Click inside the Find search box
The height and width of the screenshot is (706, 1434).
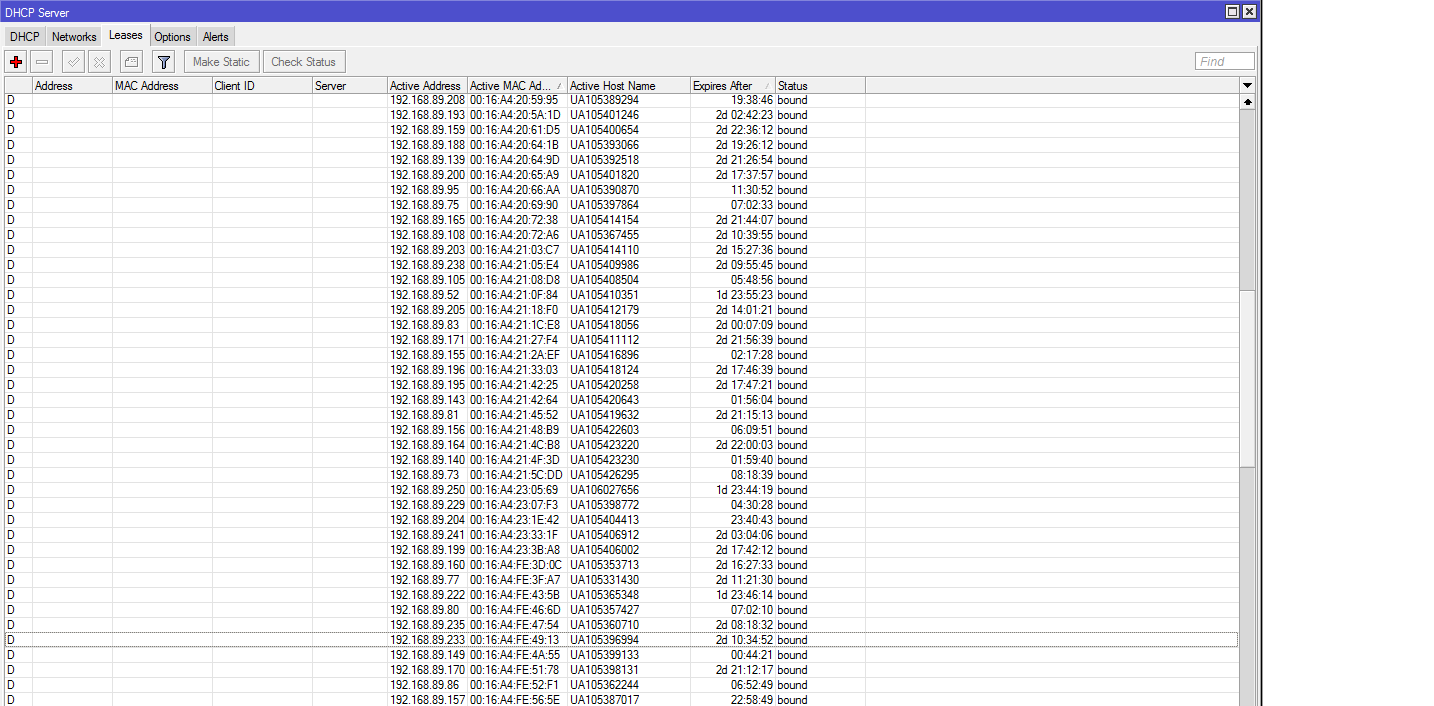click(1223, 61)
